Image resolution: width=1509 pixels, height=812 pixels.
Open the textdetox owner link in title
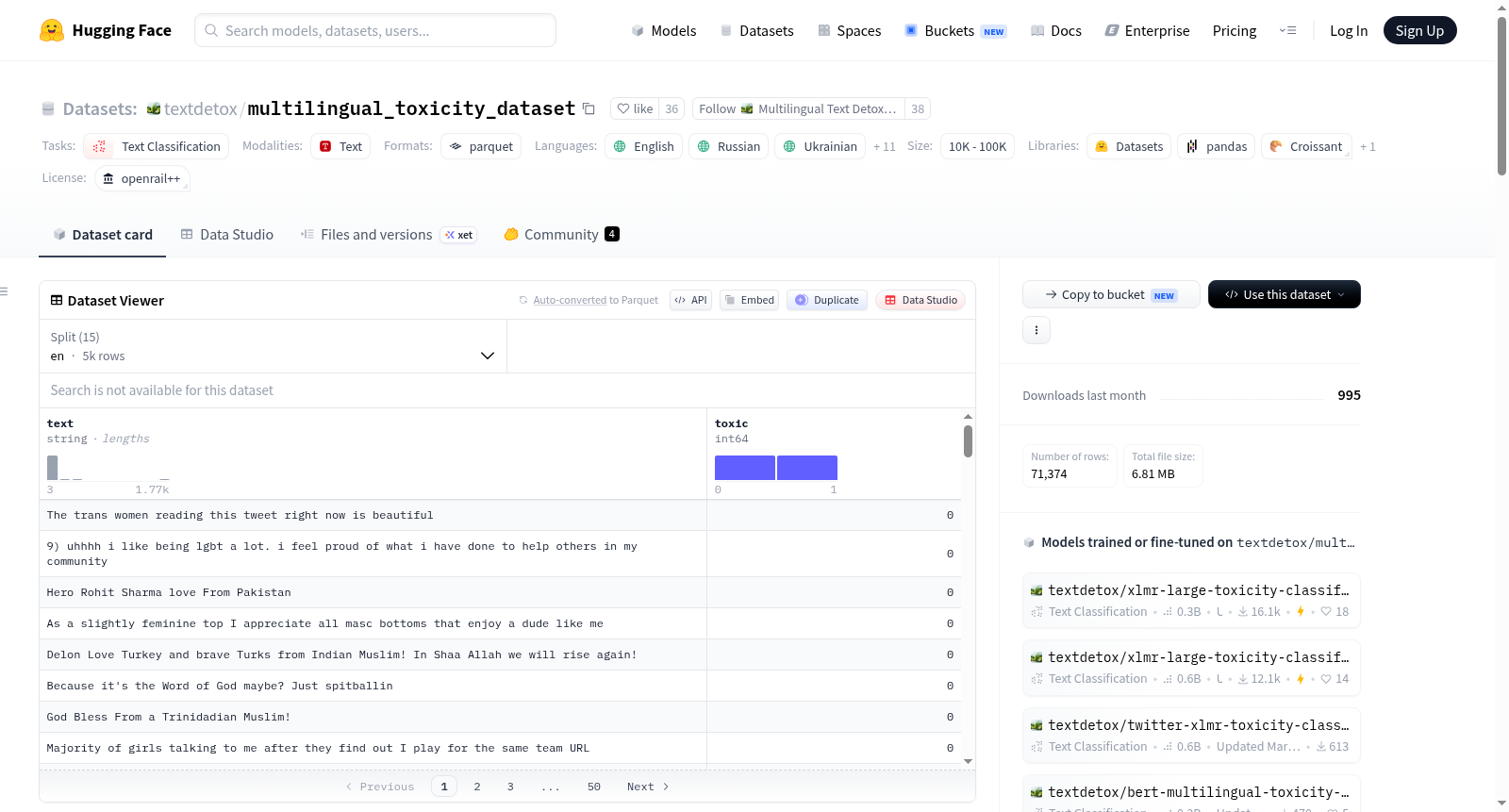[x=201, y=108]
